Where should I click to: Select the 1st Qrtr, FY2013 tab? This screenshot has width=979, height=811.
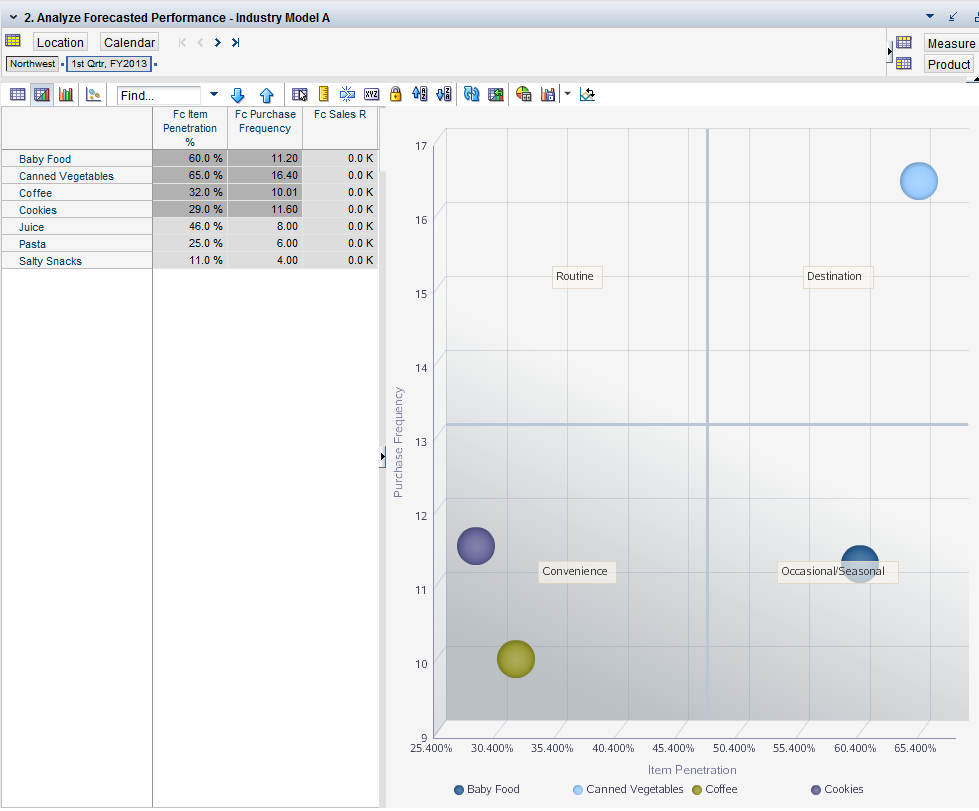tap(109, 63)
